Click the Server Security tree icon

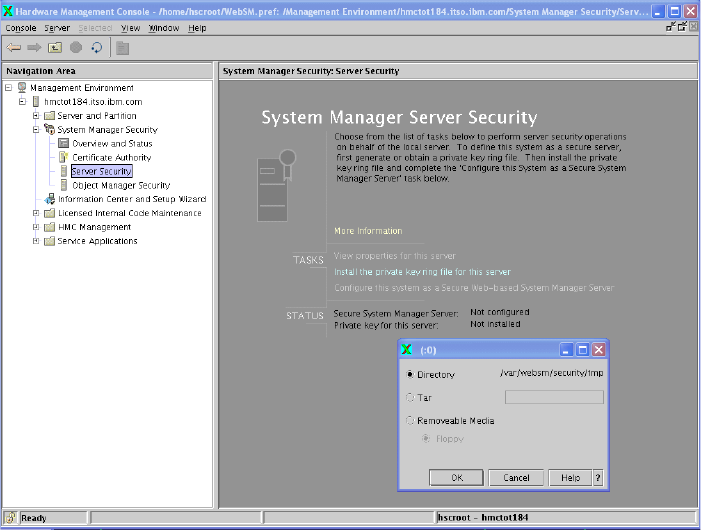(x=64, y=171)
